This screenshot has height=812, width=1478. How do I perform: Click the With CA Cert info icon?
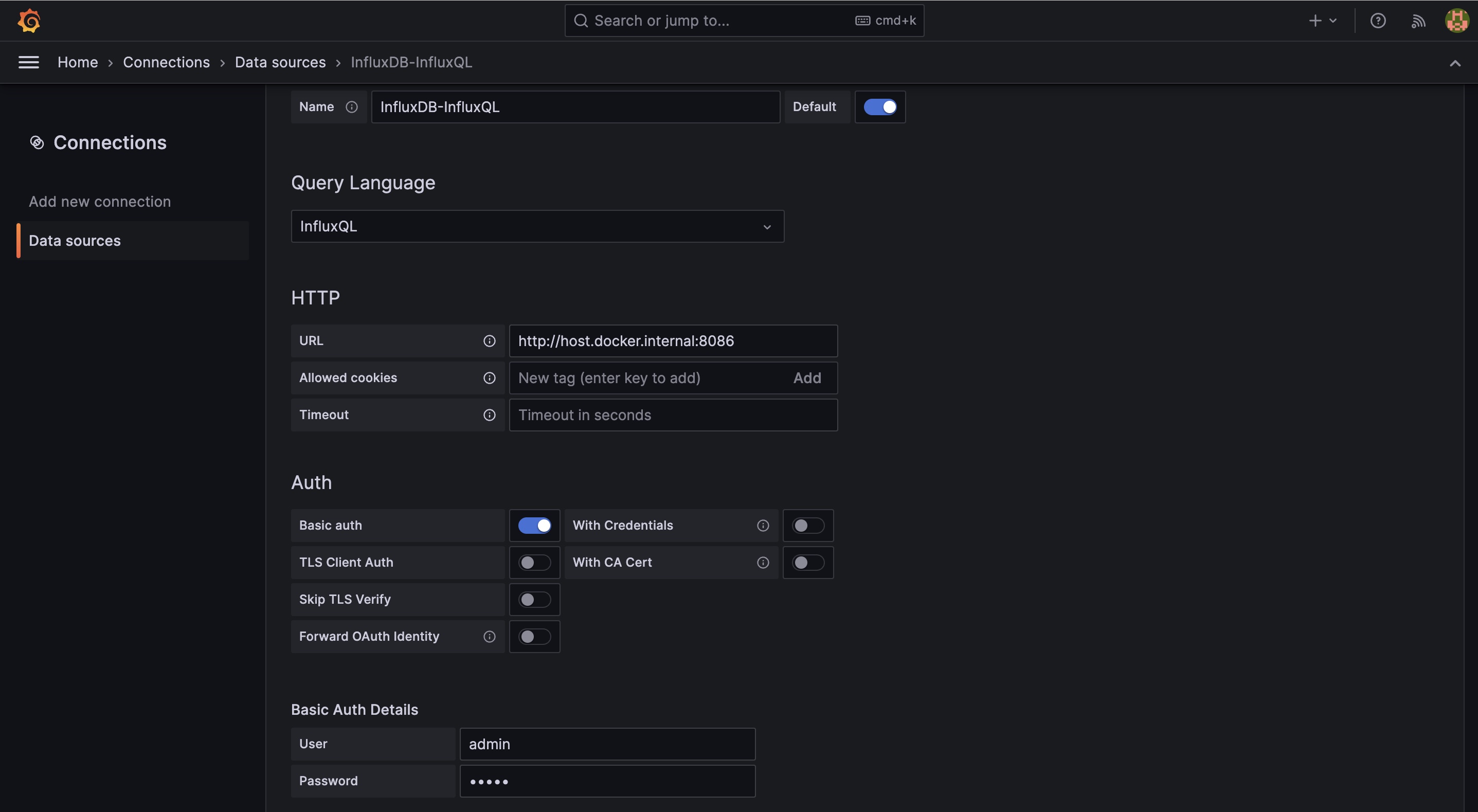coord(763,563)
